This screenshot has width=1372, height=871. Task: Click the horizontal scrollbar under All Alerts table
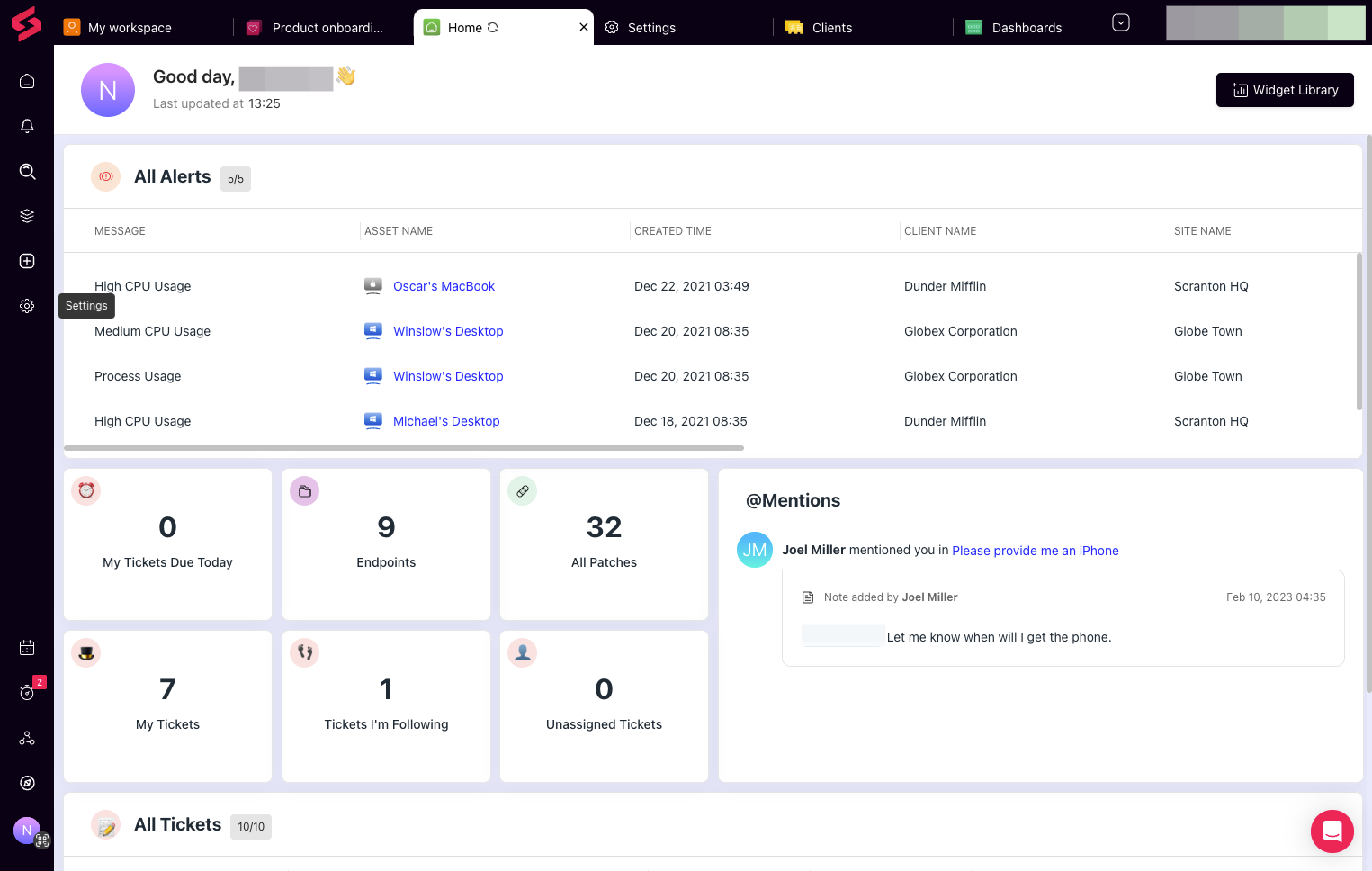pyautogui.click(x=404, y=448)
